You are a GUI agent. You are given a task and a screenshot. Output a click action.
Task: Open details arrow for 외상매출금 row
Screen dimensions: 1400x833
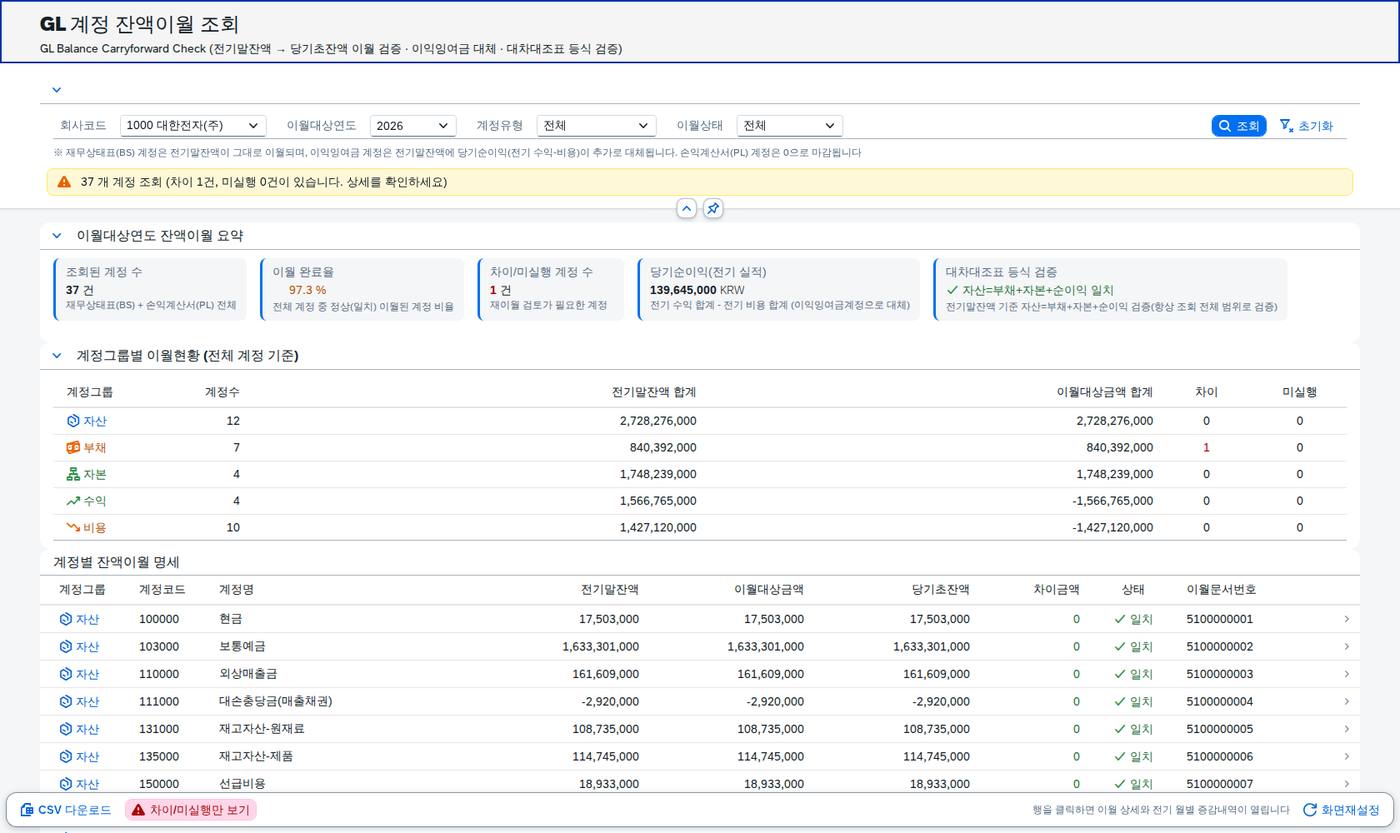1346,674
